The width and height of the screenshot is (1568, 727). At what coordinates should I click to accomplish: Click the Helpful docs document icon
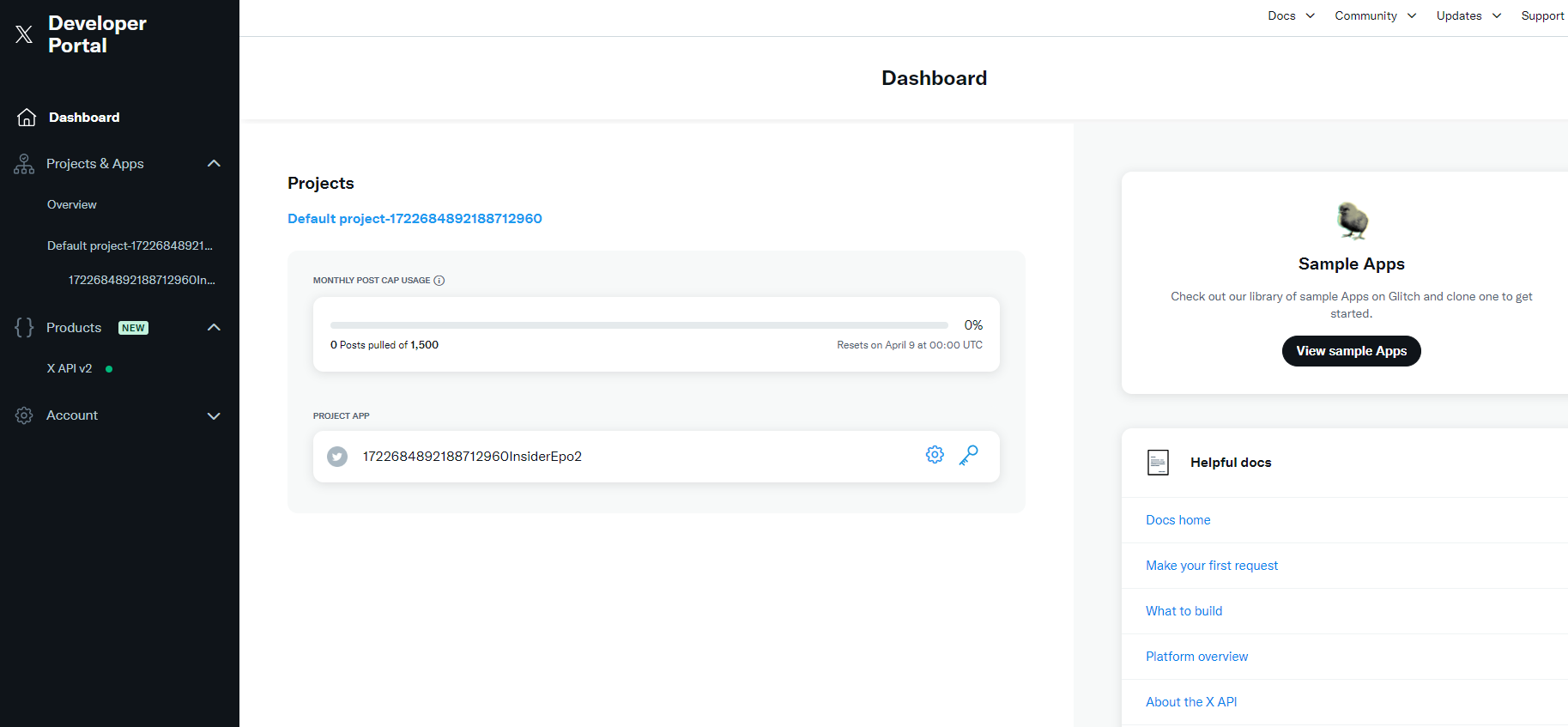click(1158, 463)
